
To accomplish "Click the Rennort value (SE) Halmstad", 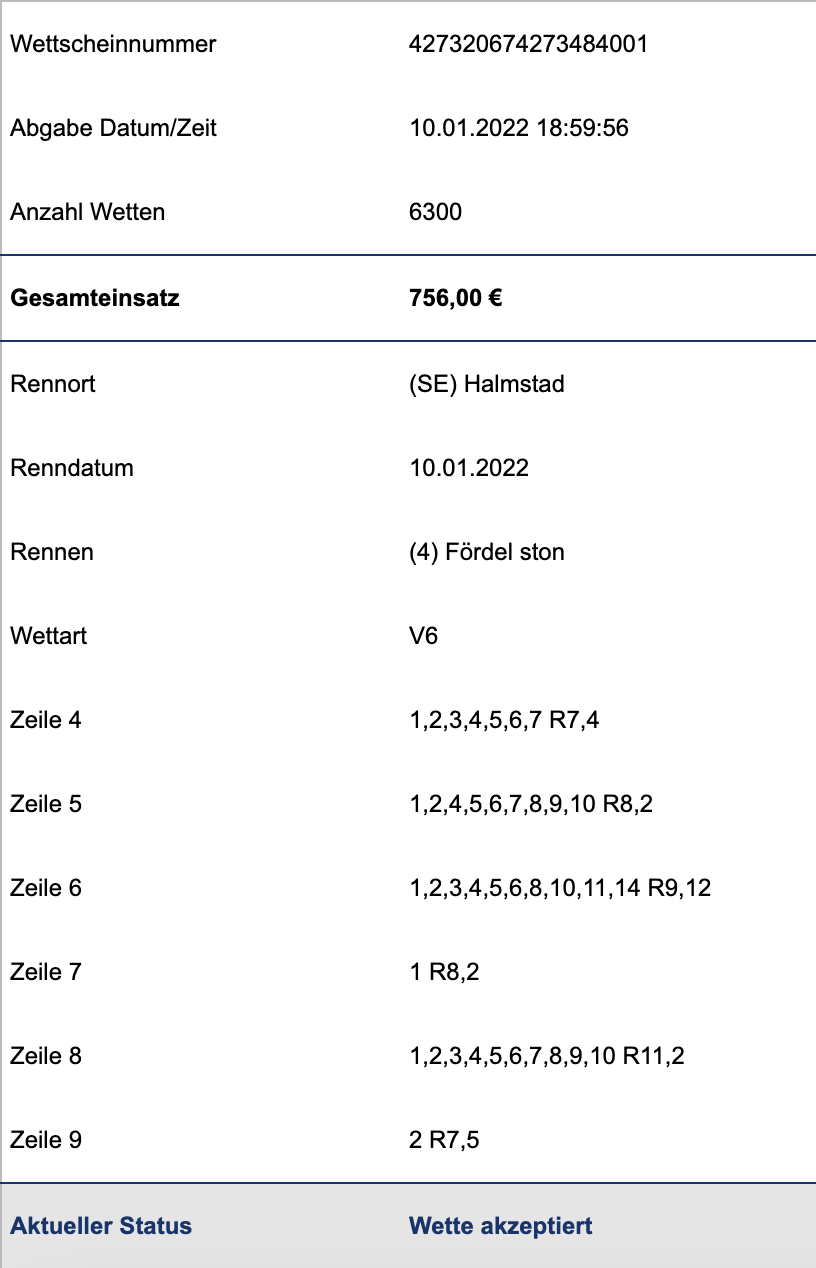I will click(487, 384).
